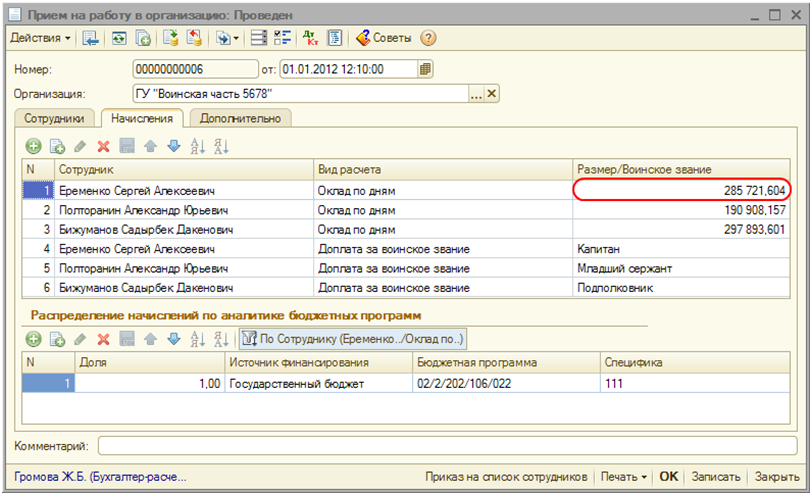Clear organization field with X button
The height and width of the screenshot is (495, 812).
click(x=491, y=94)
